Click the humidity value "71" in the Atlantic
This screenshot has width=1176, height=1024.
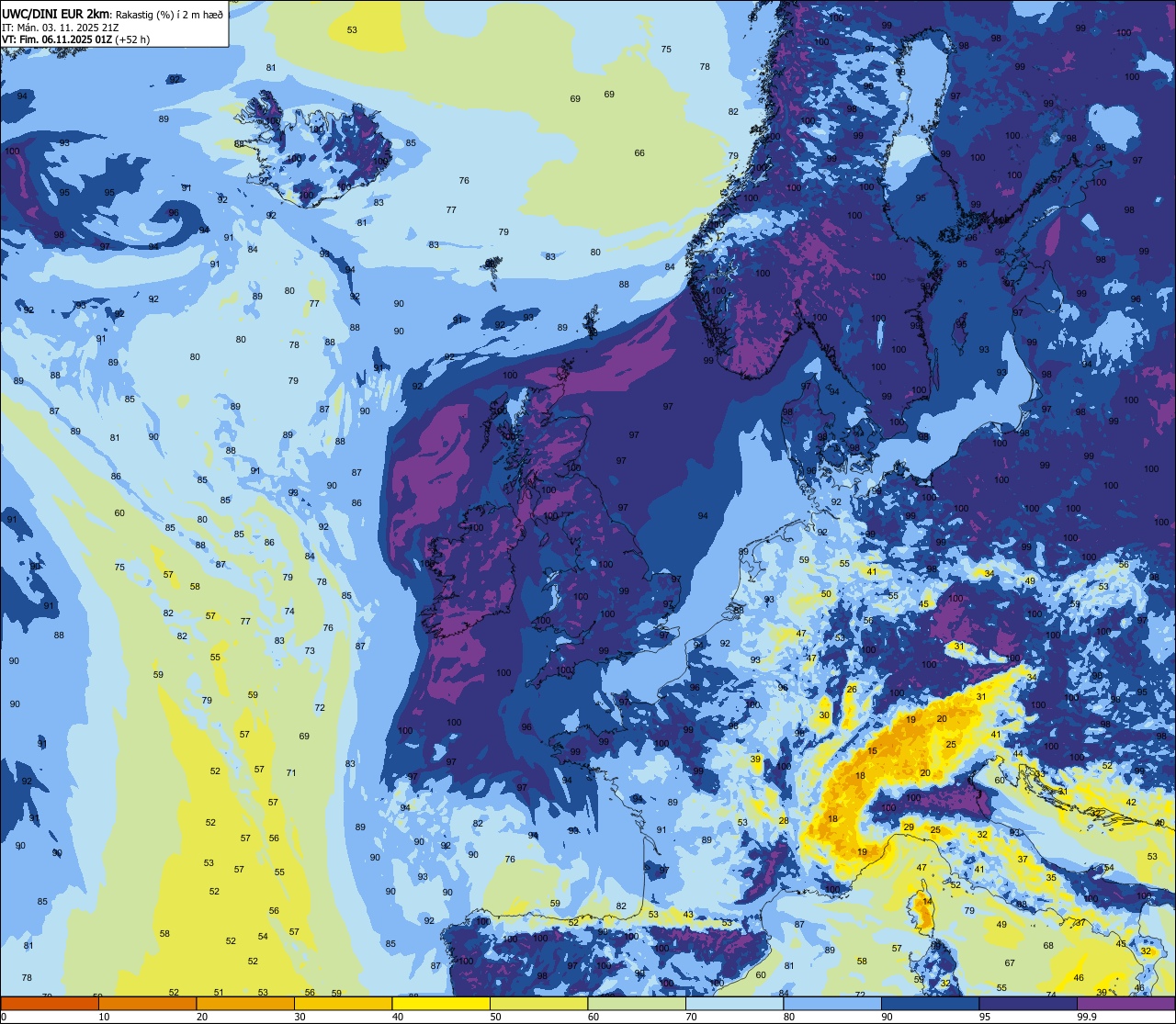click(291, 772)
